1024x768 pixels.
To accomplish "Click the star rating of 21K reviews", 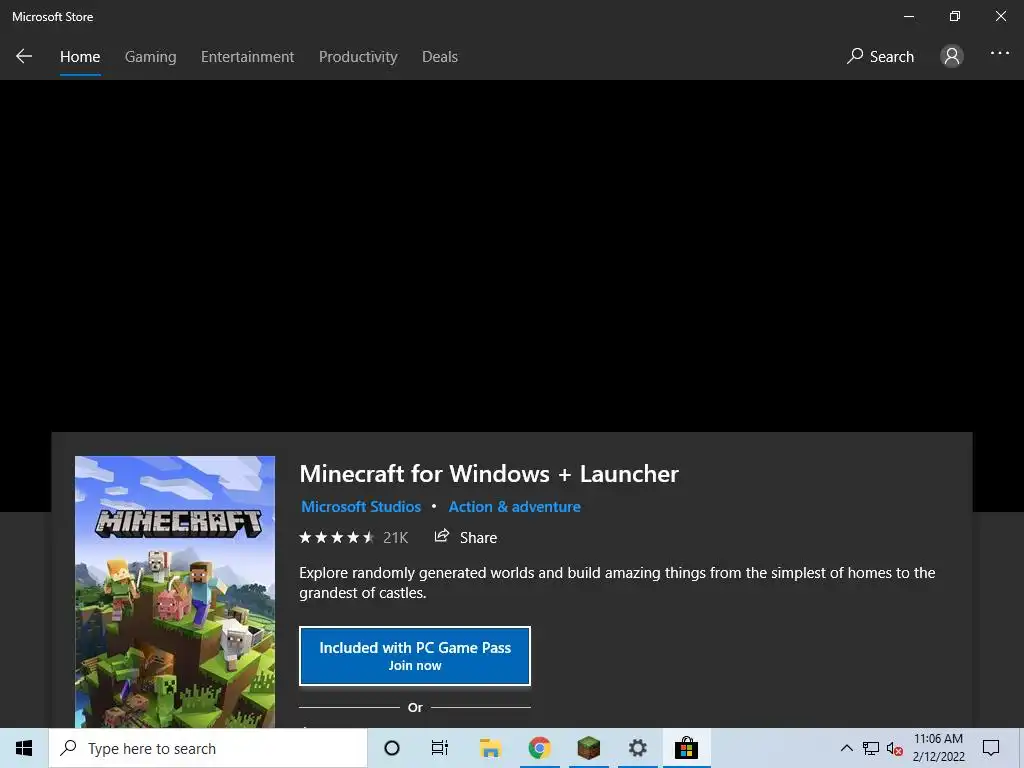I will point(353,537).
